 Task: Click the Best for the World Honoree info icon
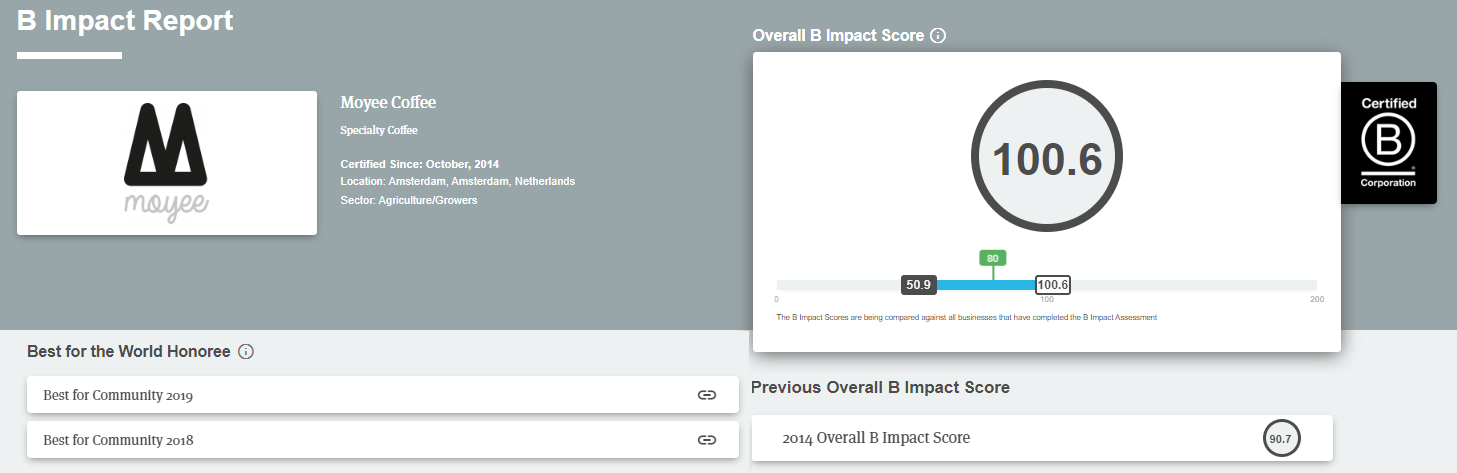[x=246, y=352]
